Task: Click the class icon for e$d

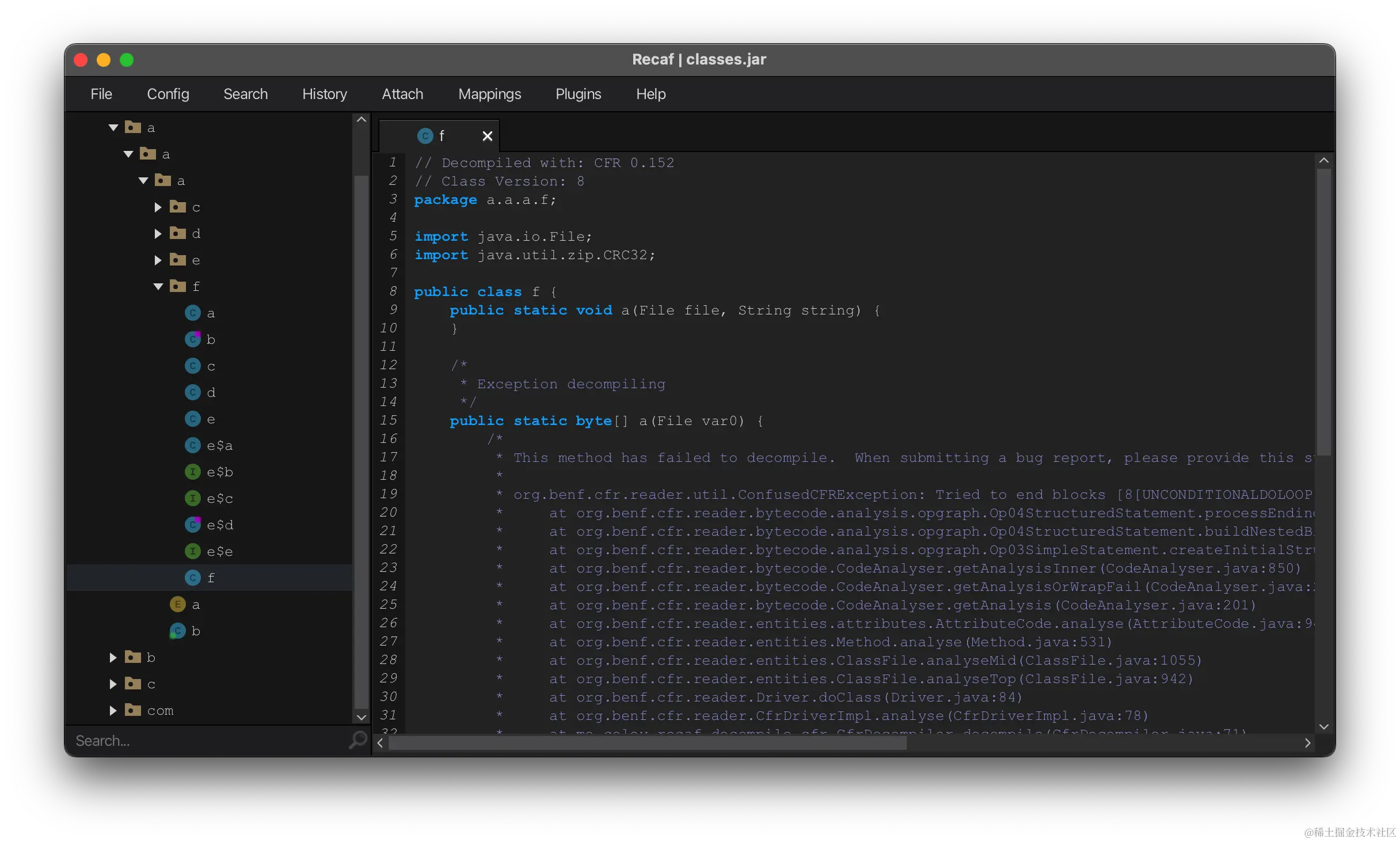Action: coord(193,525)
